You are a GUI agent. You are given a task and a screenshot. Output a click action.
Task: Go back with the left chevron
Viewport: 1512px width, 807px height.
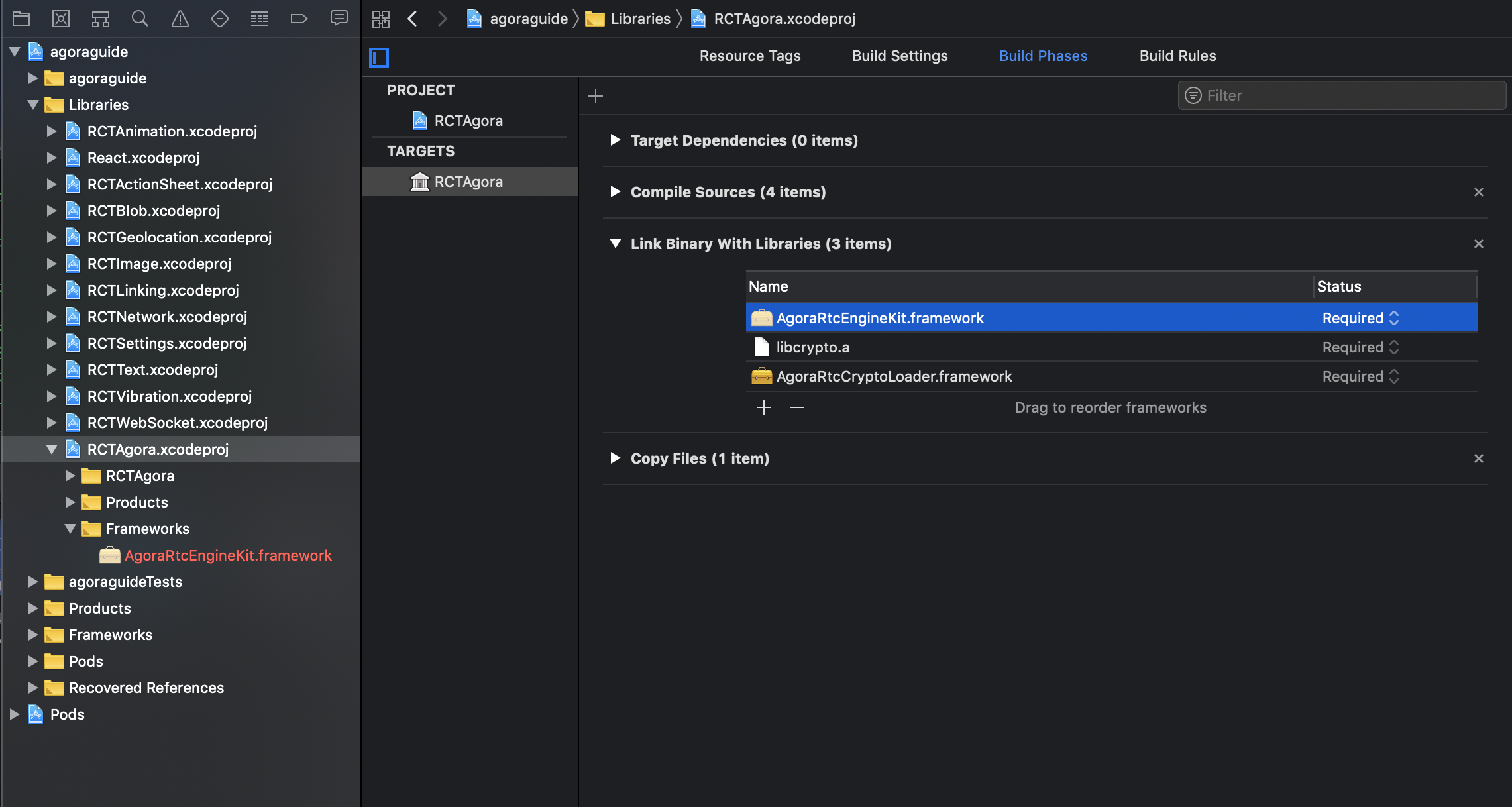coord(412,19)
